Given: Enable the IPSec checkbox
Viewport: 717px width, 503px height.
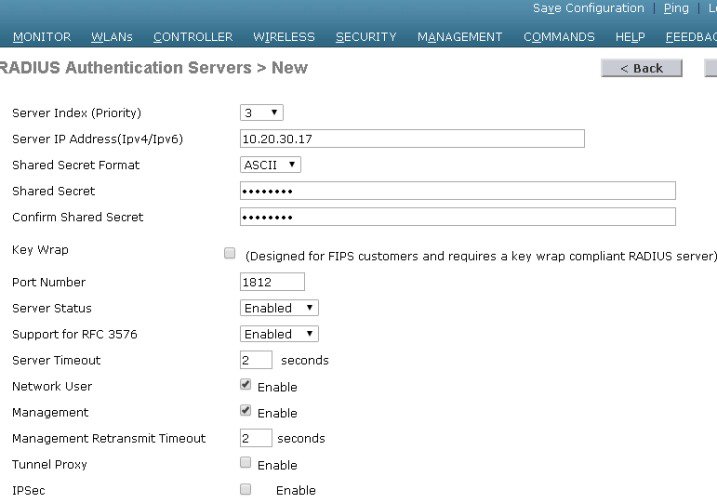Looking at the screenshot, I should (x=246, y=489).
